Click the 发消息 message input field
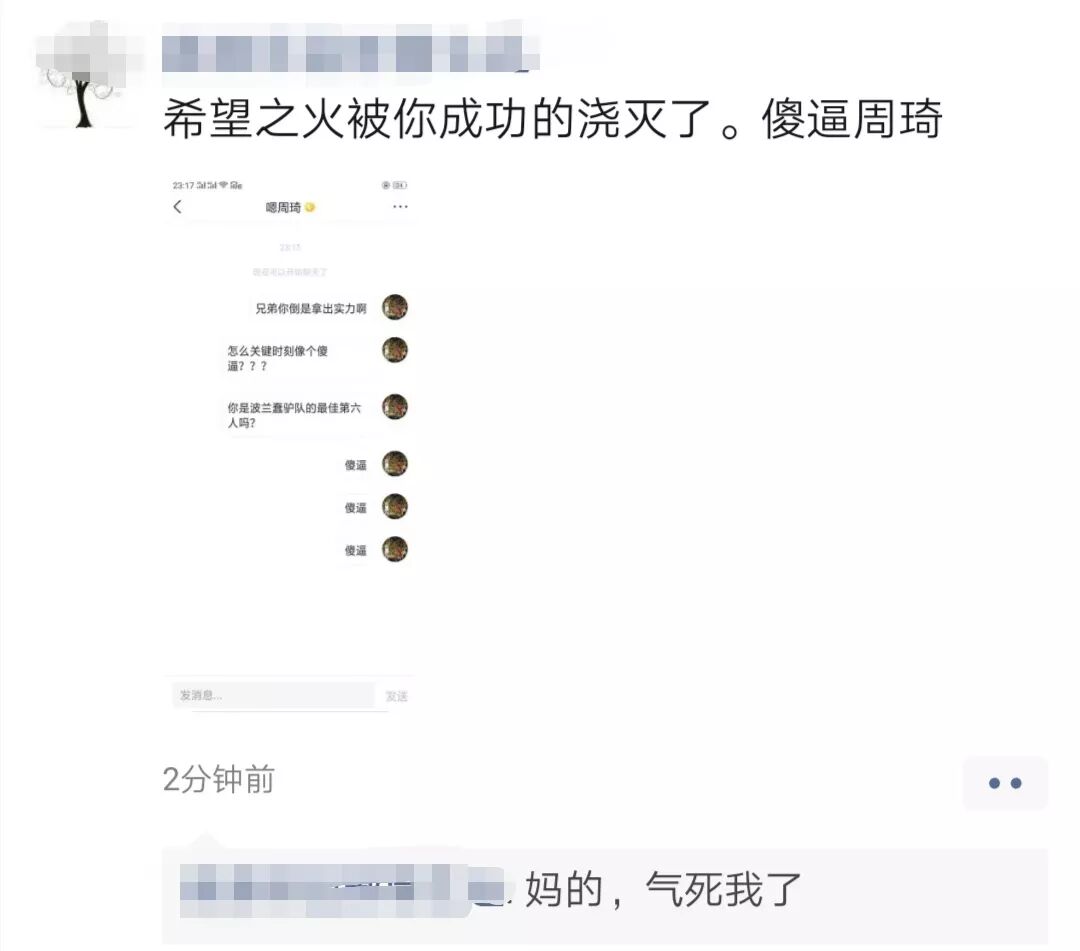 [273, 696]
